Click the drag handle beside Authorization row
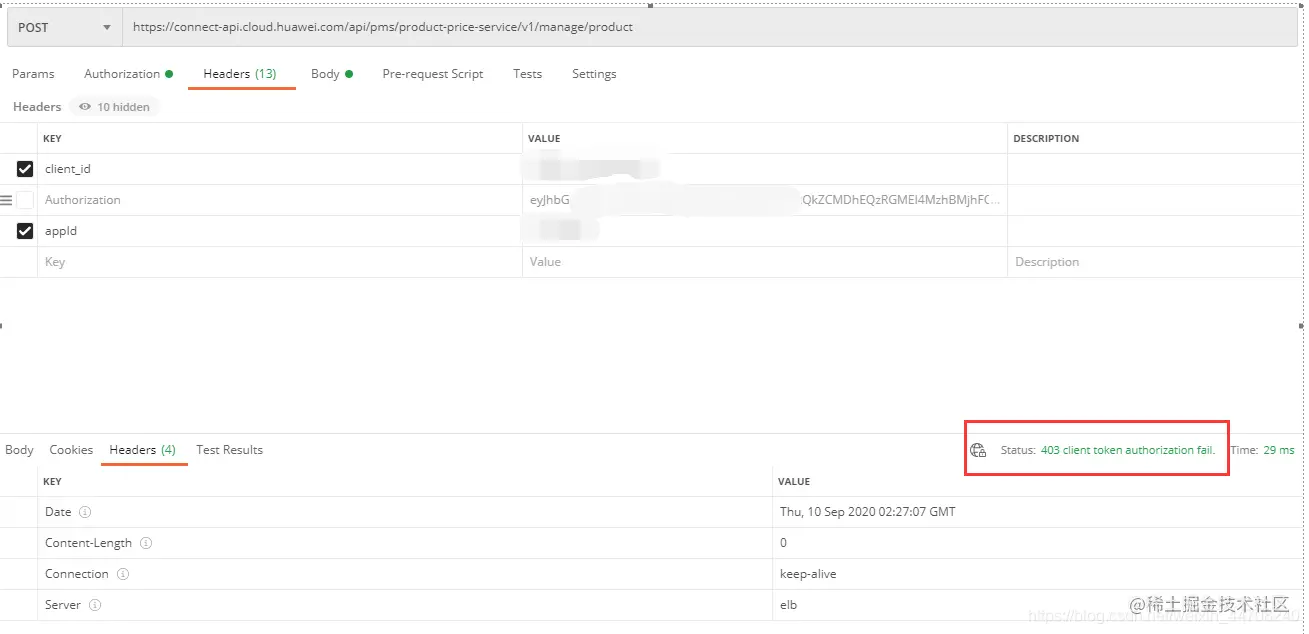Viewport: 1309px width, 634px height. click(x=6, y=200)
